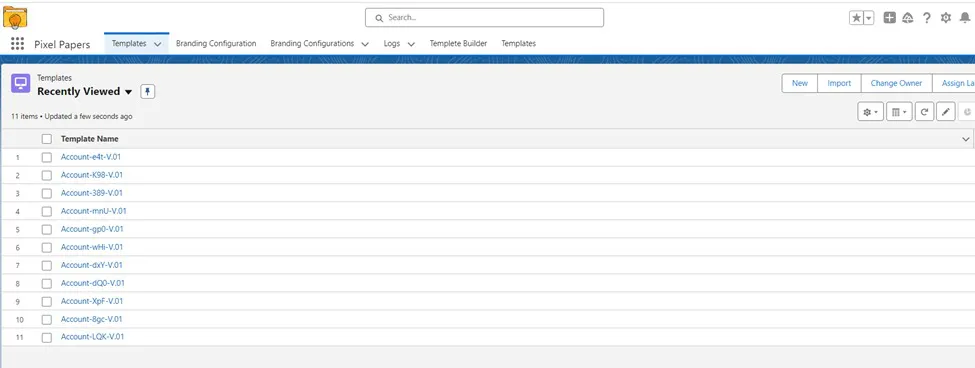This screenshot has width=975, height=368.
Task: Open template Account-XpF-V.01
Action: pos(92,301)
